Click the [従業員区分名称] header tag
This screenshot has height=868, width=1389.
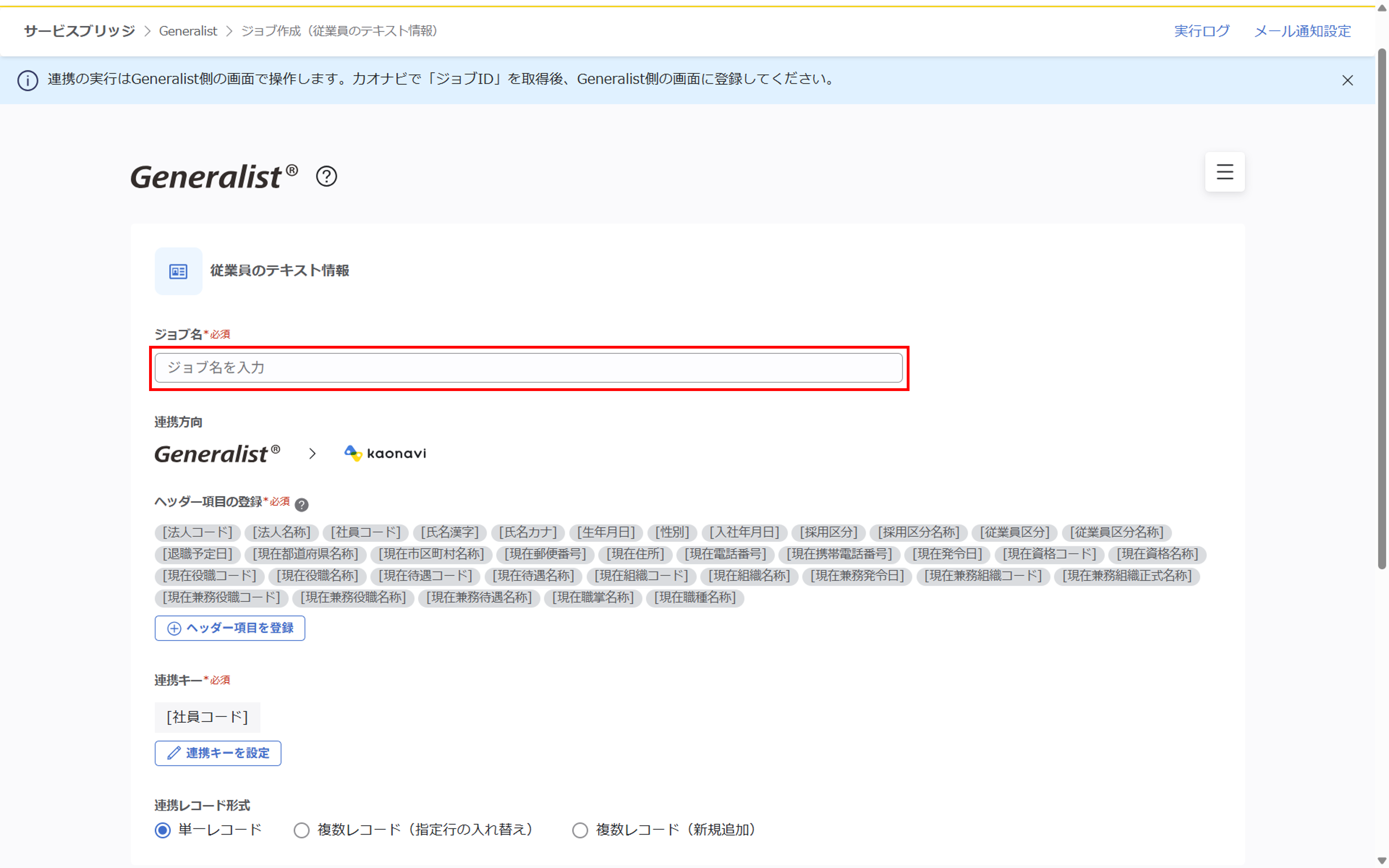[1116, 532]
